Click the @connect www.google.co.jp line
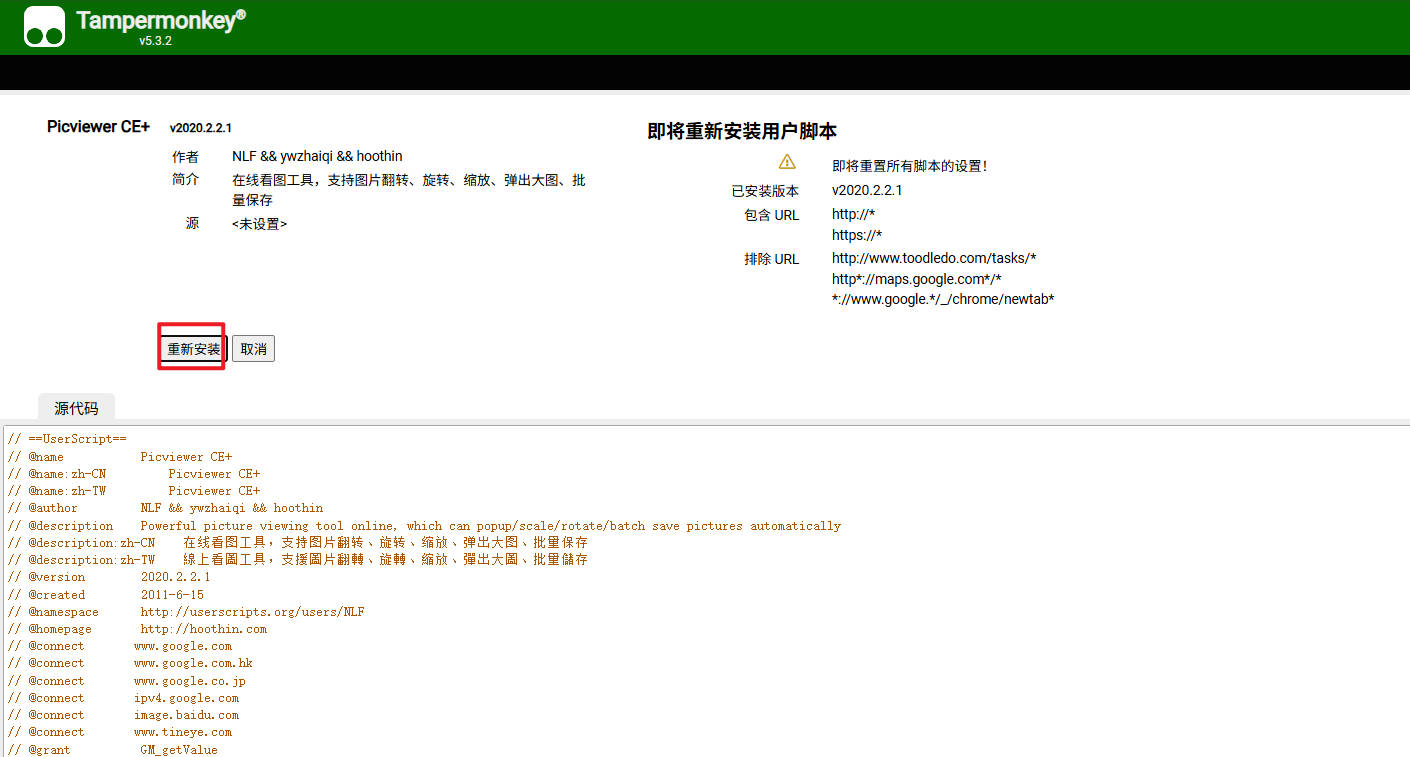 [x=126, y=681]
